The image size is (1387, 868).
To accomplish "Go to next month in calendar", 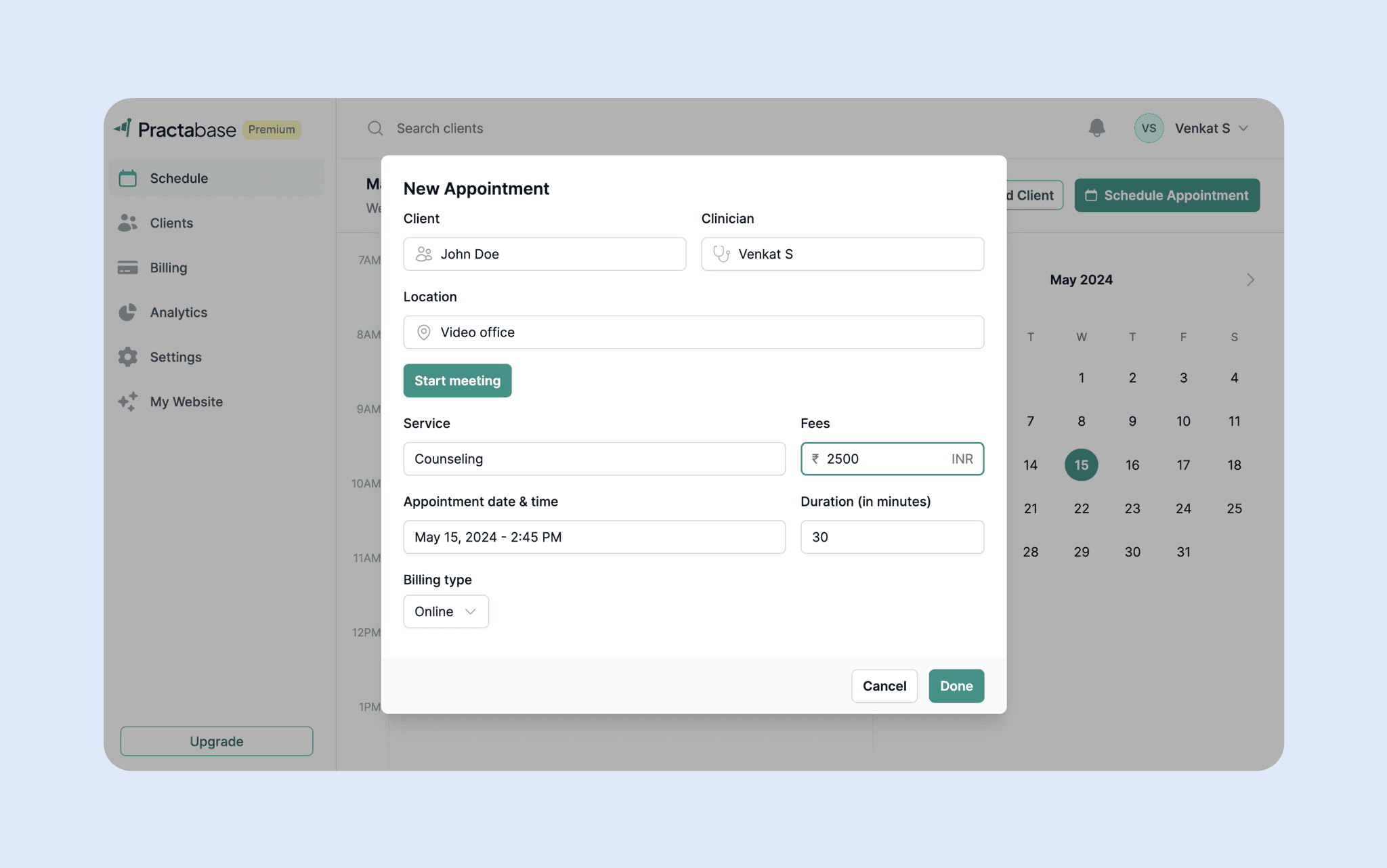I will point(1250,280).
